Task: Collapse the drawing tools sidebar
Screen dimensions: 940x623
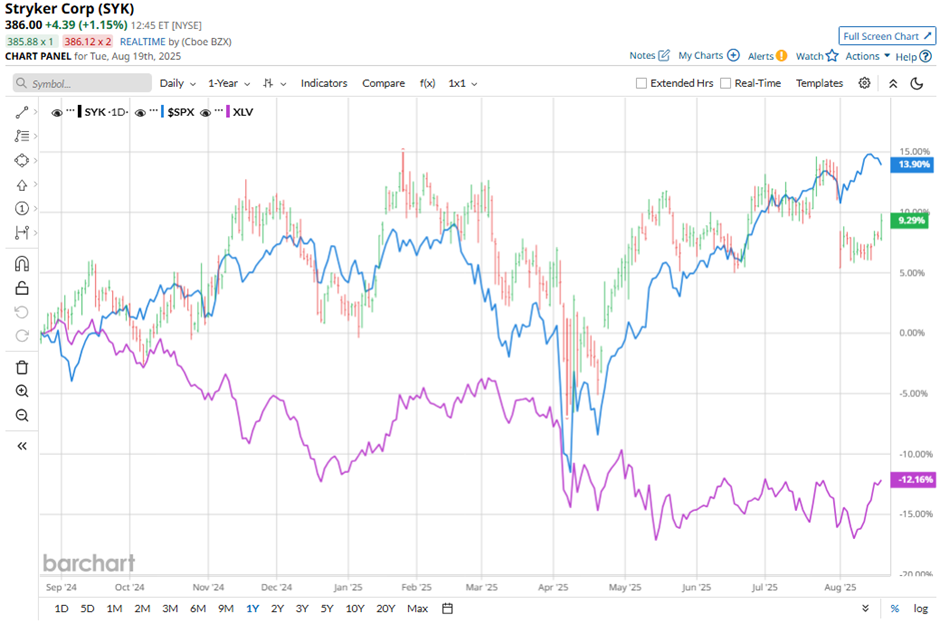Action: click(22, 446)
